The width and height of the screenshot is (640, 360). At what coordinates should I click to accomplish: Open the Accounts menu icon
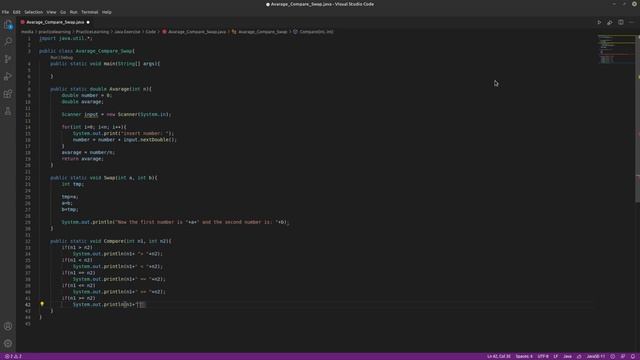8,326
